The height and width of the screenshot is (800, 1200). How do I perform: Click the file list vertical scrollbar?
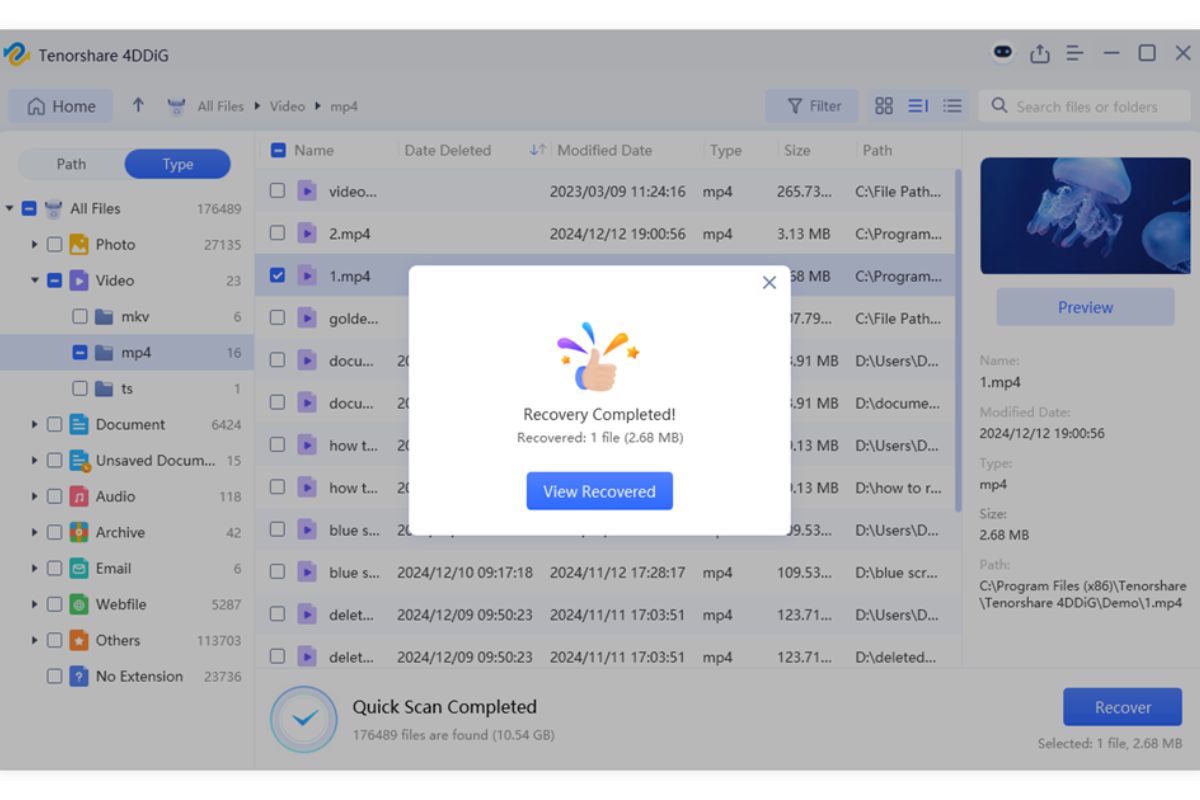pyautogui.click(x=958, y=340)
